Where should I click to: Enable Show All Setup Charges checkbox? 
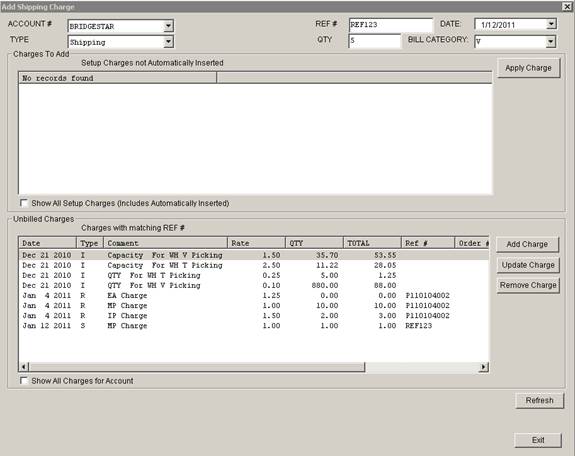coord(24,203)
